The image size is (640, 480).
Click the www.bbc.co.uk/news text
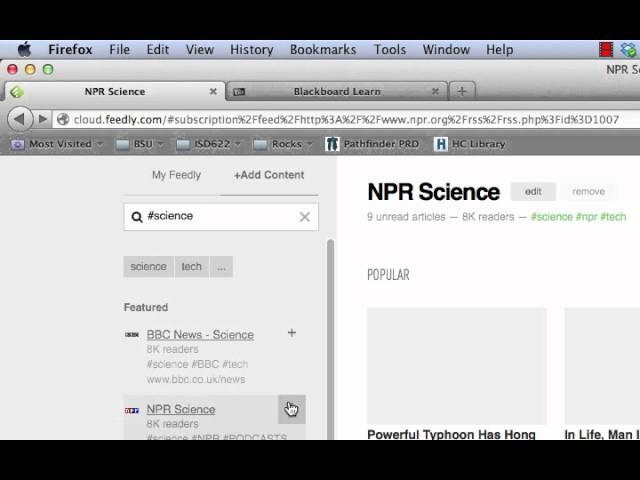(196, 380)
